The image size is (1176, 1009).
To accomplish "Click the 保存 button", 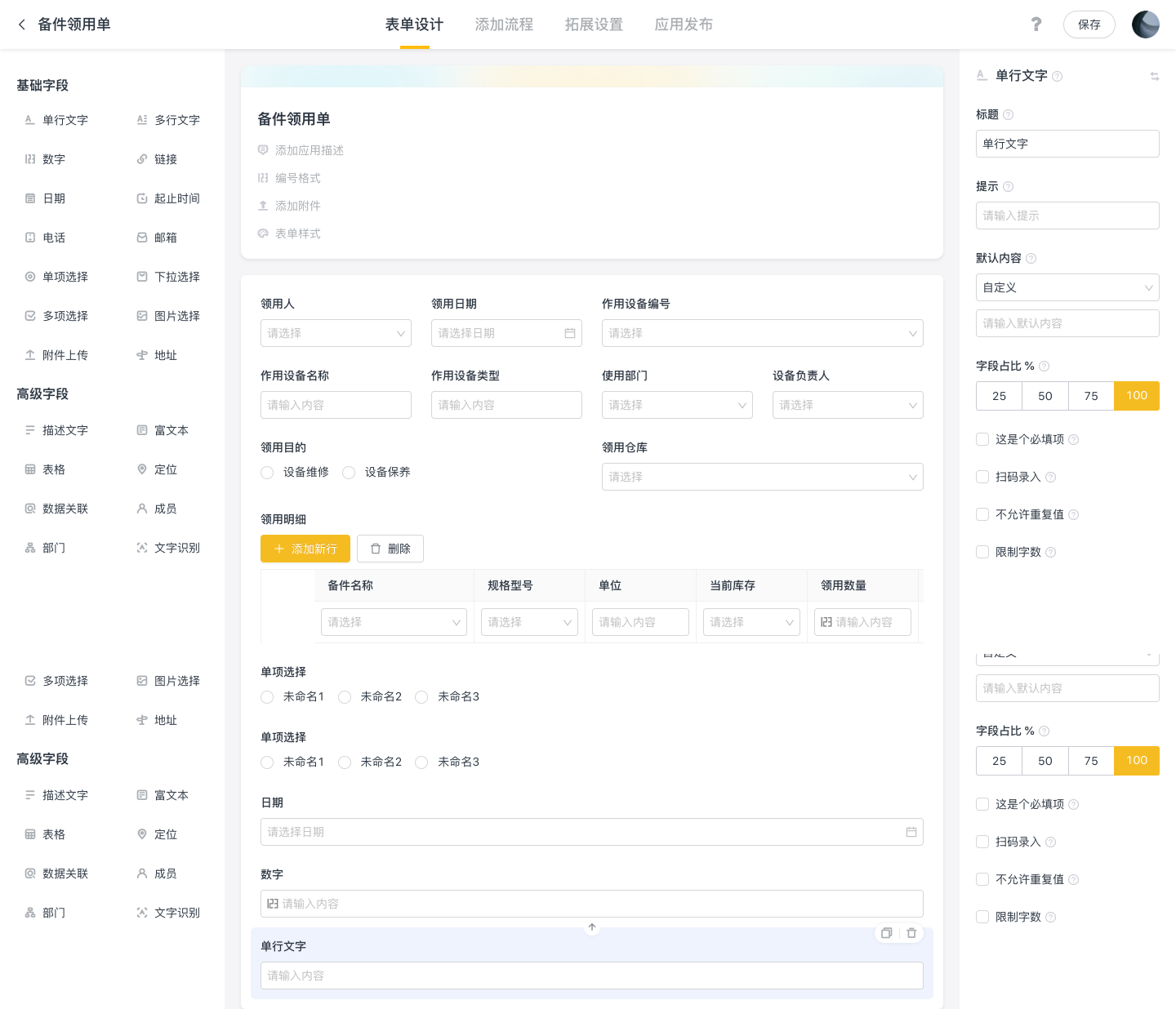I will tap(1089, 24).
